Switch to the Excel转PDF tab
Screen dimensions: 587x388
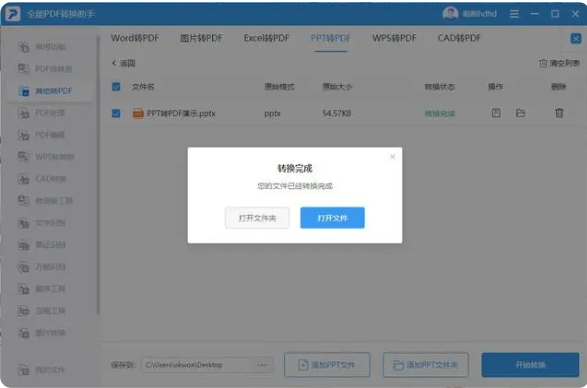pyautogui.click(x=267, y=38)
